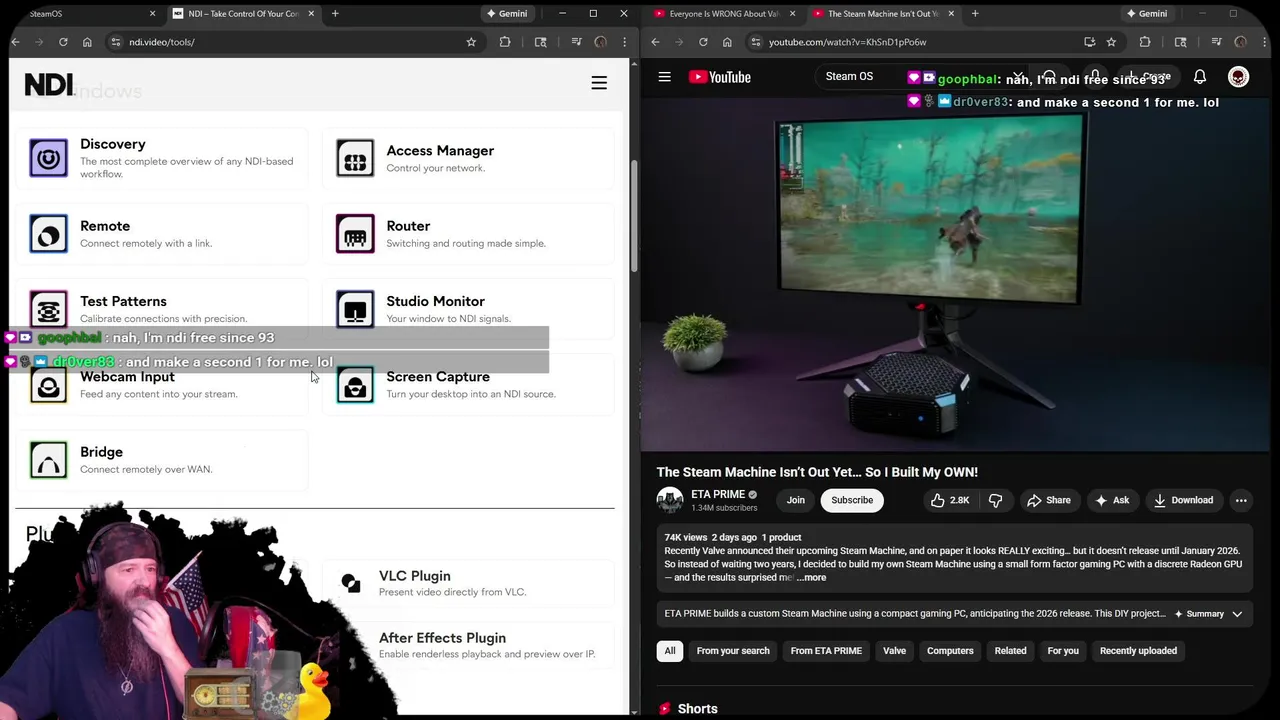Subscribe to ETA PRIME

[x=852, y=500]
